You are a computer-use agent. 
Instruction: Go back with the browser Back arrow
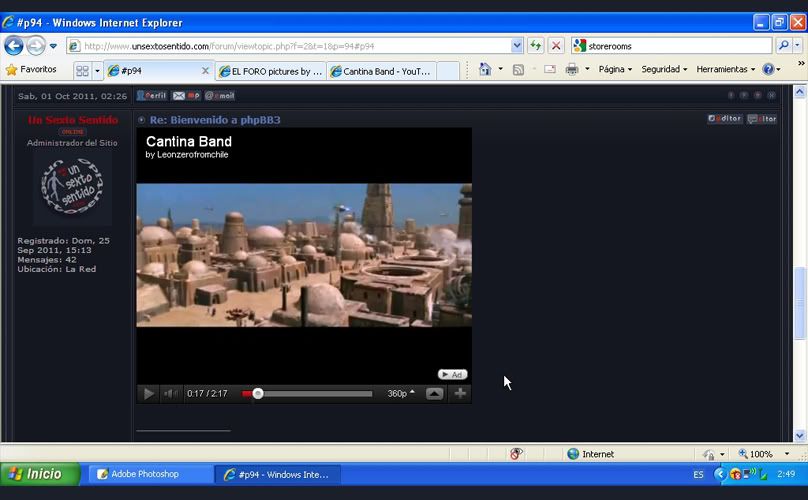click(x=14, y=46)
